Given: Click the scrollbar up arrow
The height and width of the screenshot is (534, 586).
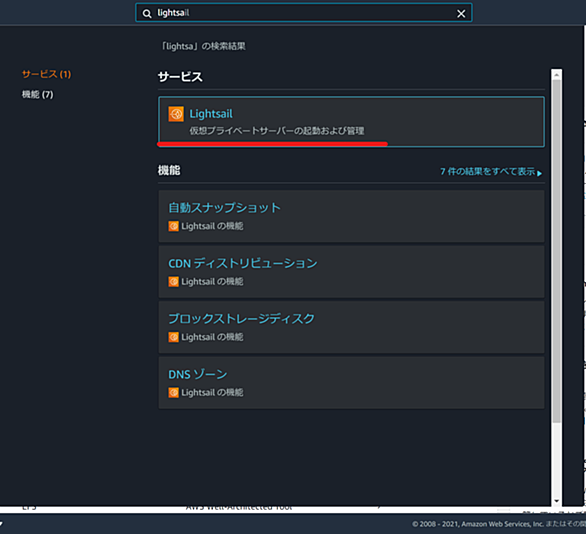Looking at the screenshot, I should 556,74.
